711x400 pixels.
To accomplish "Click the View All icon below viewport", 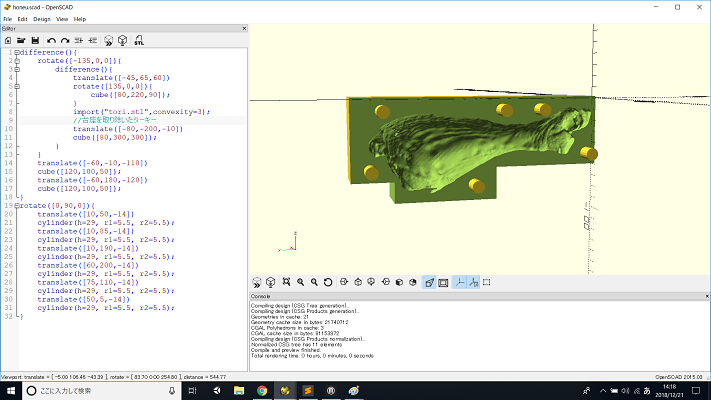I will click(x=286, y=282).
